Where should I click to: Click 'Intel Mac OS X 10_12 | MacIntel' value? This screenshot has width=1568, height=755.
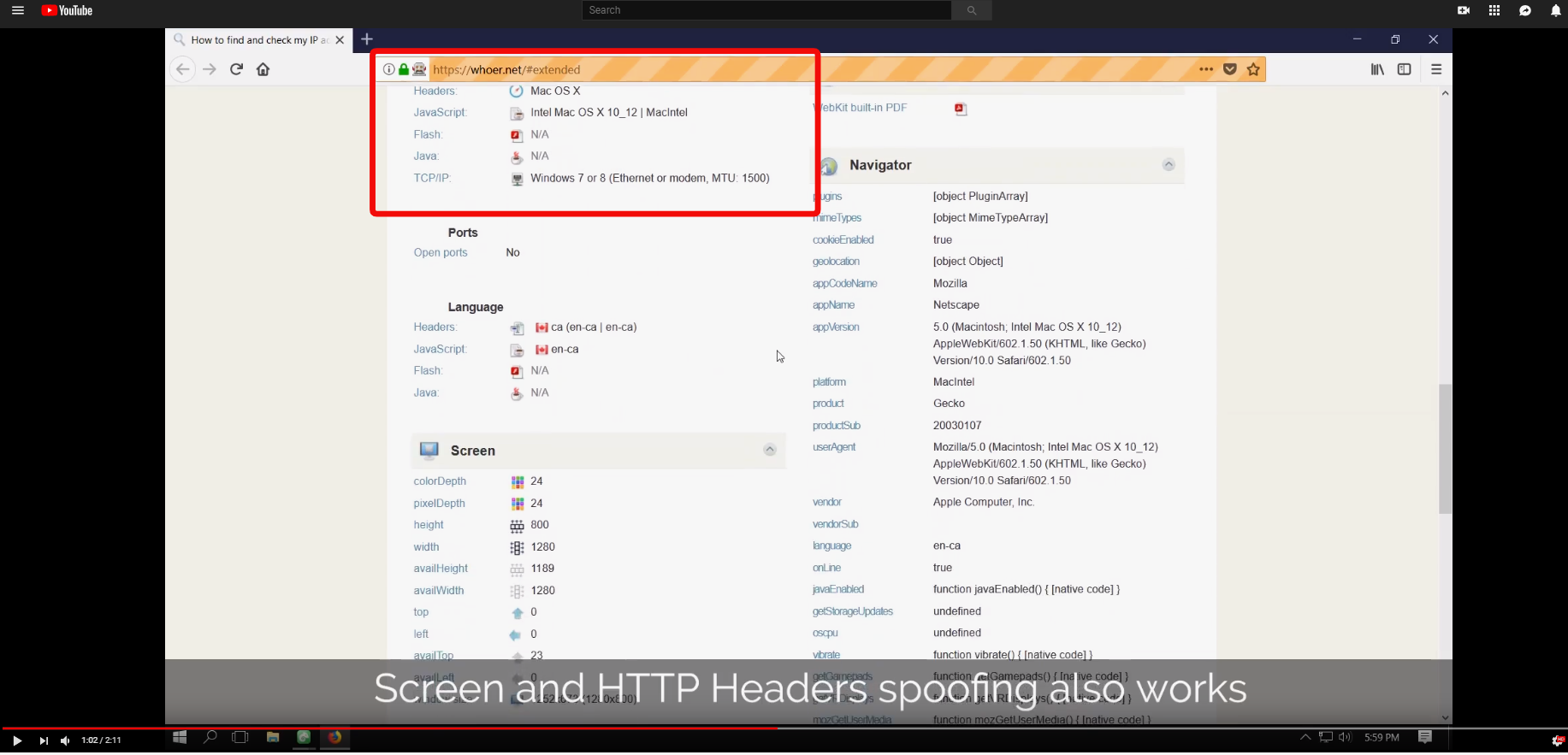[609, 112]
